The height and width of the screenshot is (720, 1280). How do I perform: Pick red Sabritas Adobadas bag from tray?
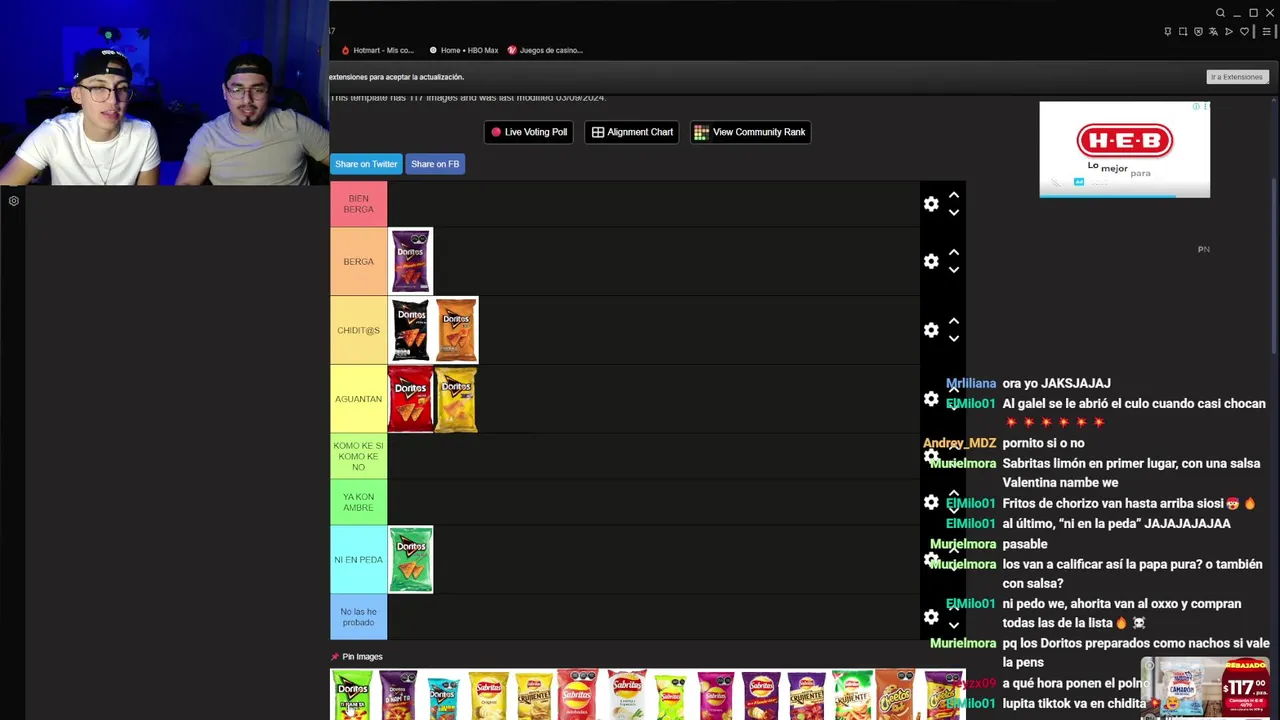578,695
